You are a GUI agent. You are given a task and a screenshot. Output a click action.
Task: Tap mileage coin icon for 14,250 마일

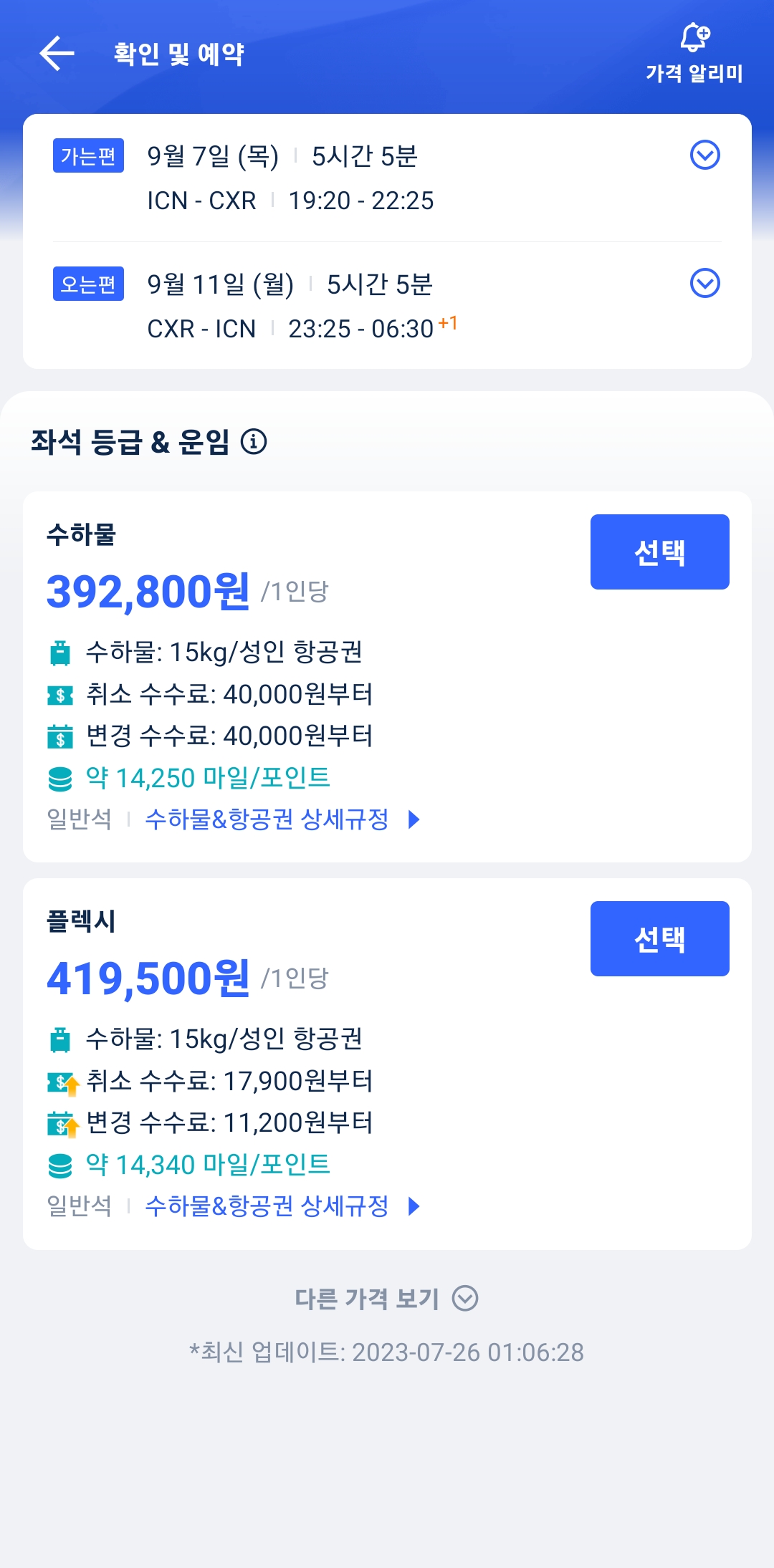tap(60, 779)
